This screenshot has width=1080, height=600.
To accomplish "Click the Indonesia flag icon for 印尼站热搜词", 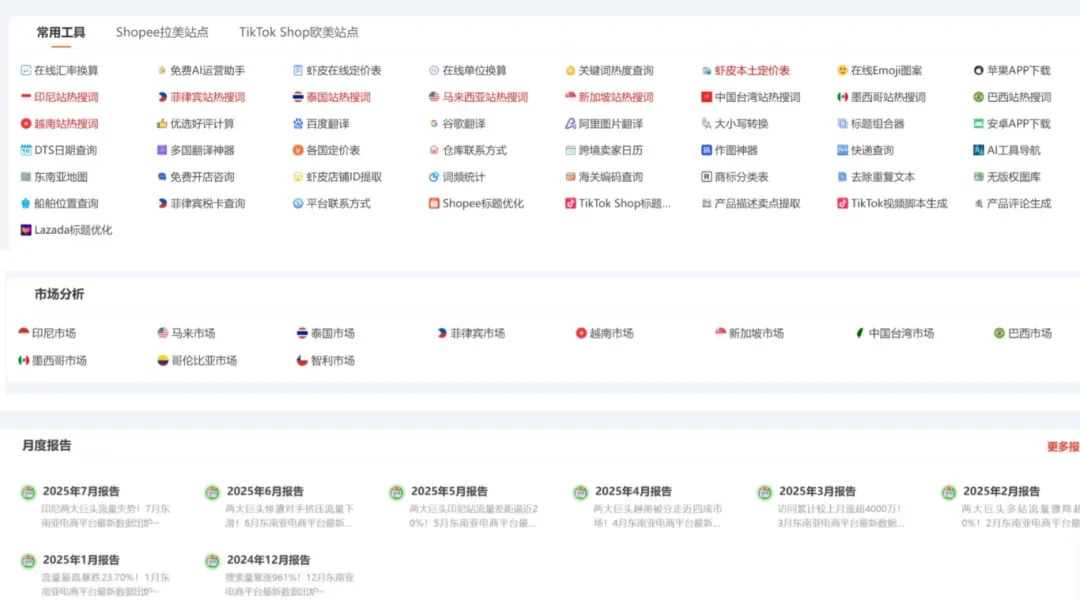I will (25, 97).
